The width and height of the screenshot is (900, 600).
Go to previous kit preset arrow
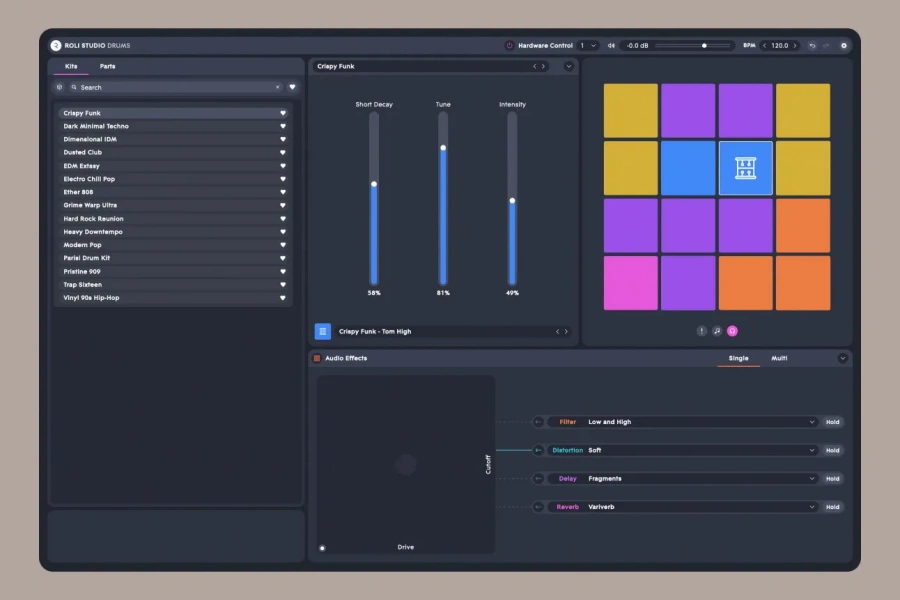tap(534, 67)
